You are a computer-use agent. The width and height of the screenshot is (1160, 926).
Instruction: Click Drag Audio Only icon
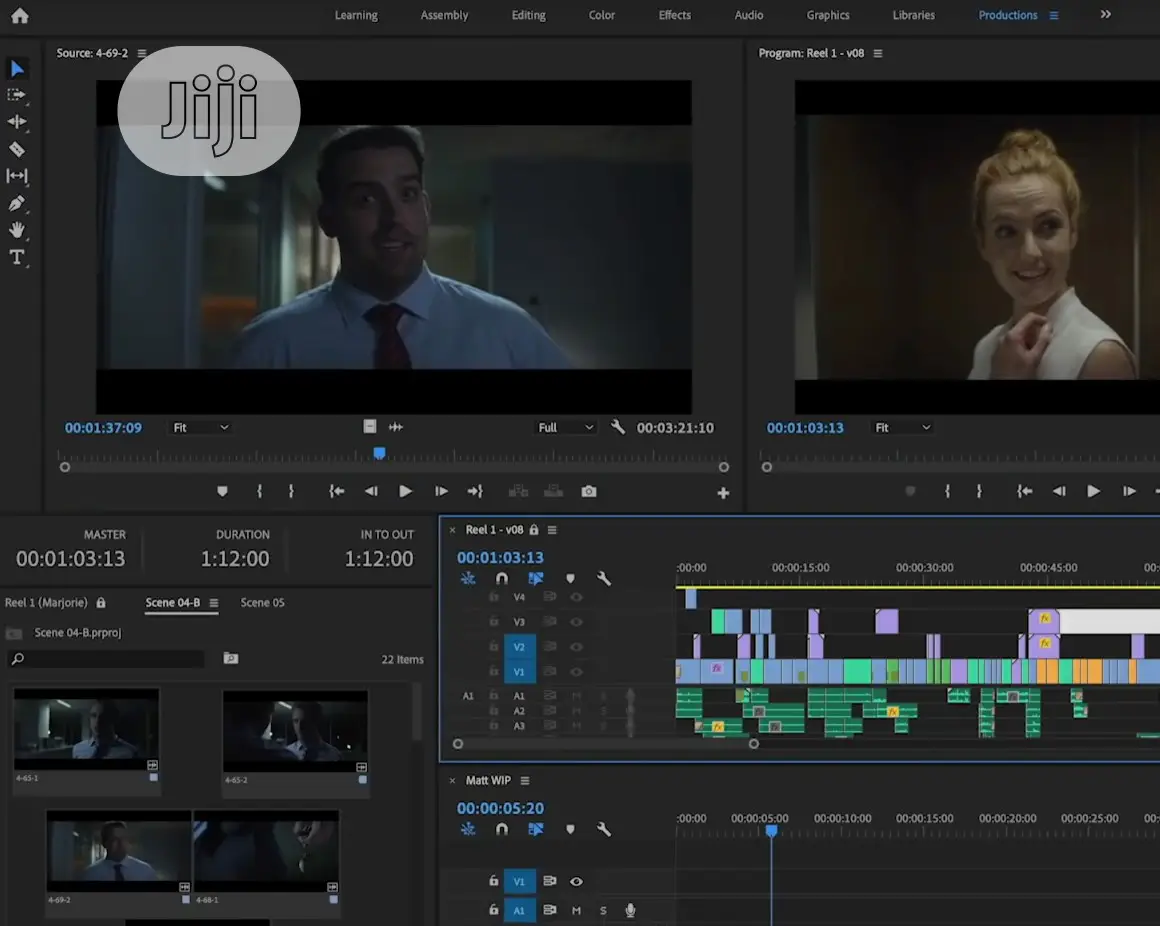[397, 427]
